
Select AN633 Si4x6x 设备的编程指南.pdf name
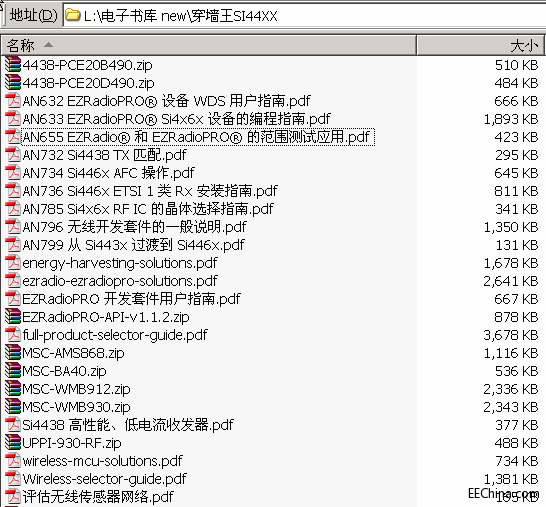coord(176,119)
